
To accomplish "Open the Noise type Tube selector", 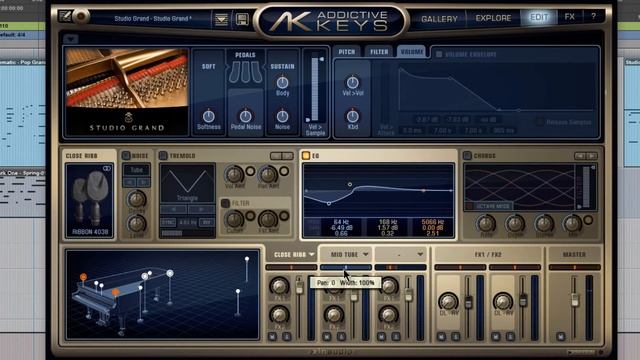I will click(136, 170).
